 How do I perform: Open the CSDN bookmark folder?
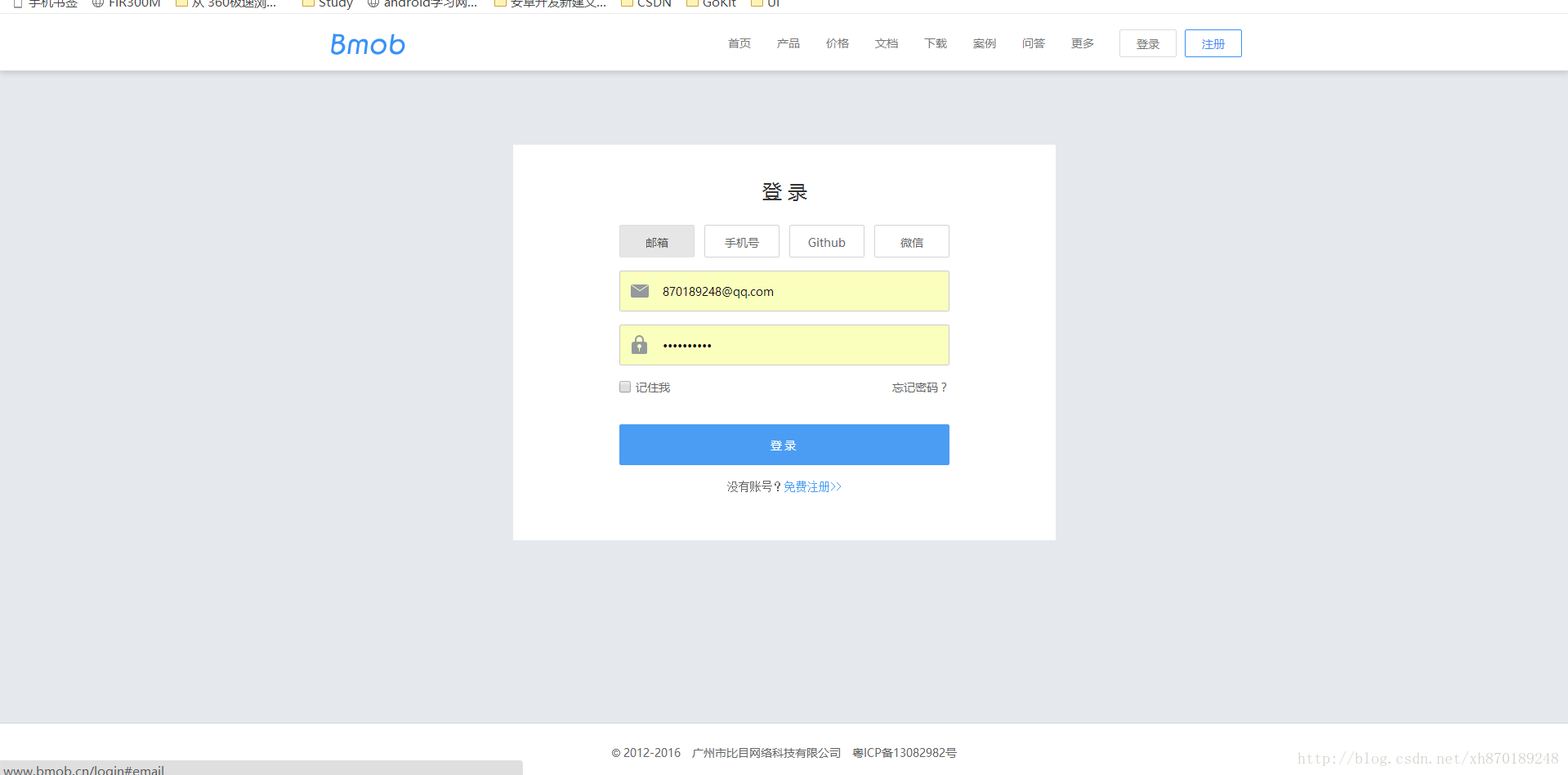pyautogui.click(x=646, y=3)
